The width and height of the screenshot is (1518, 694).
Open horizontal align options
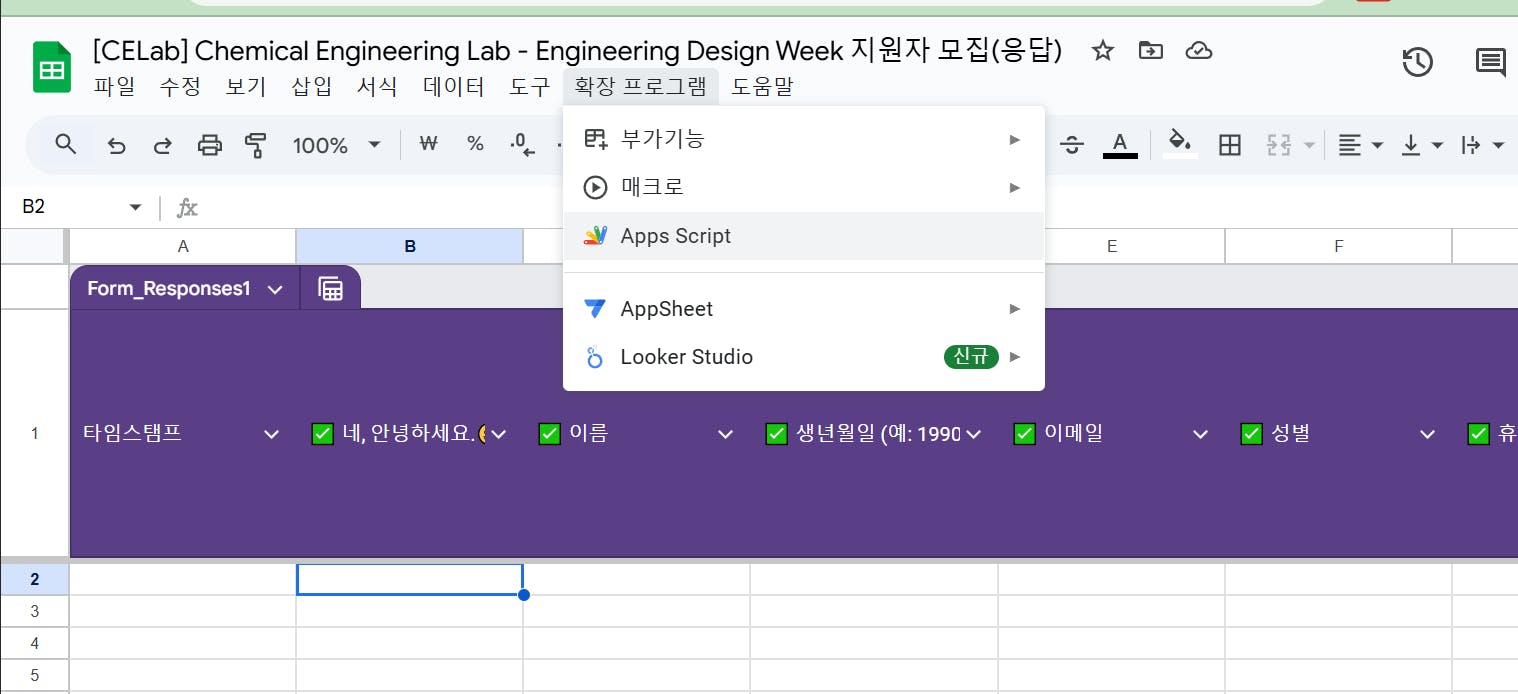coord(1361,145)
